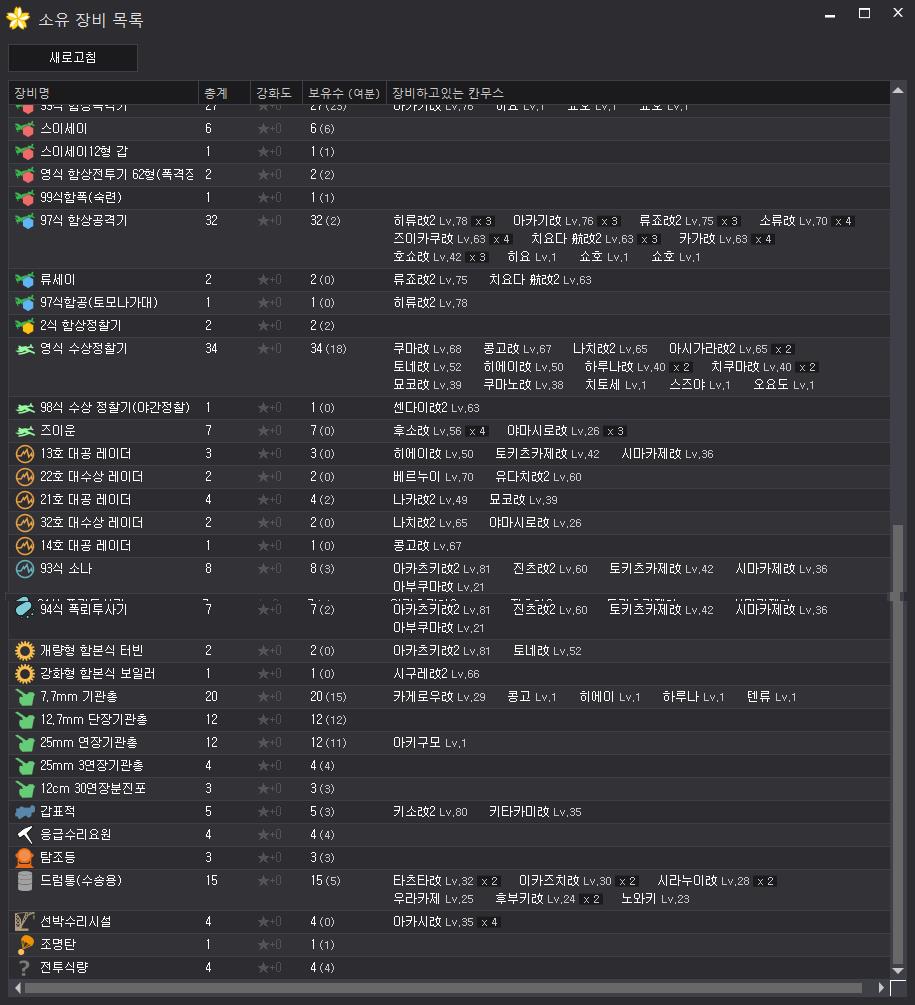This screenshot has height=1005, width=915.
Task: Click the 탐조등 orange searchlight icon
Action: (x=25, y=858)
